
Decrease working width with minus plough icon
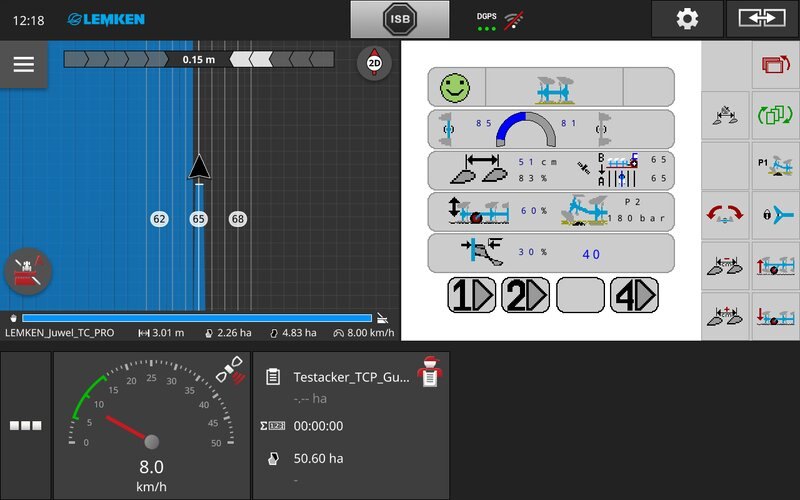pos(725,265)
